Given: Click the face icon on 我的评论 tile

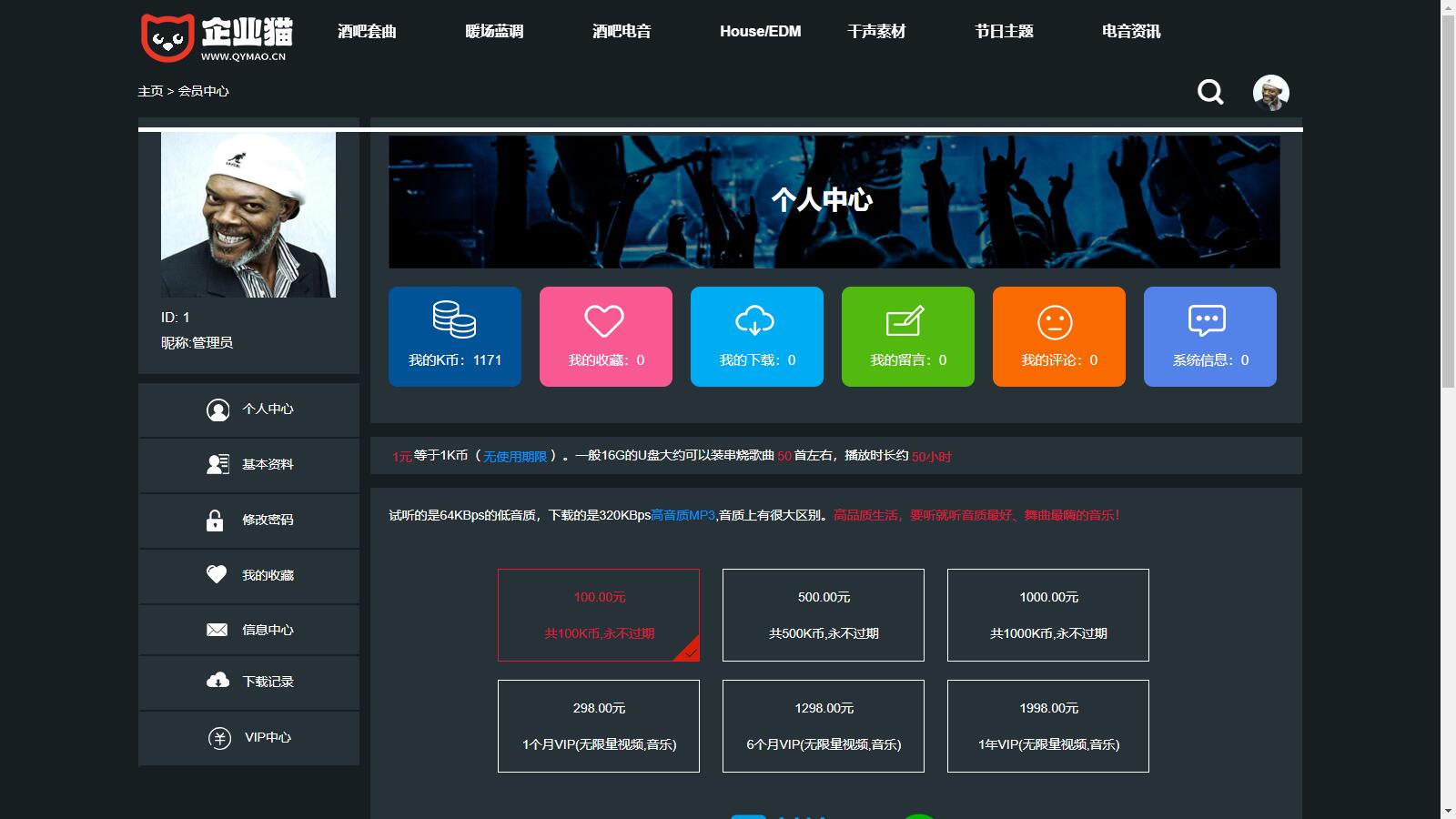Looking at the screenshot, I should click(1056, 322).
